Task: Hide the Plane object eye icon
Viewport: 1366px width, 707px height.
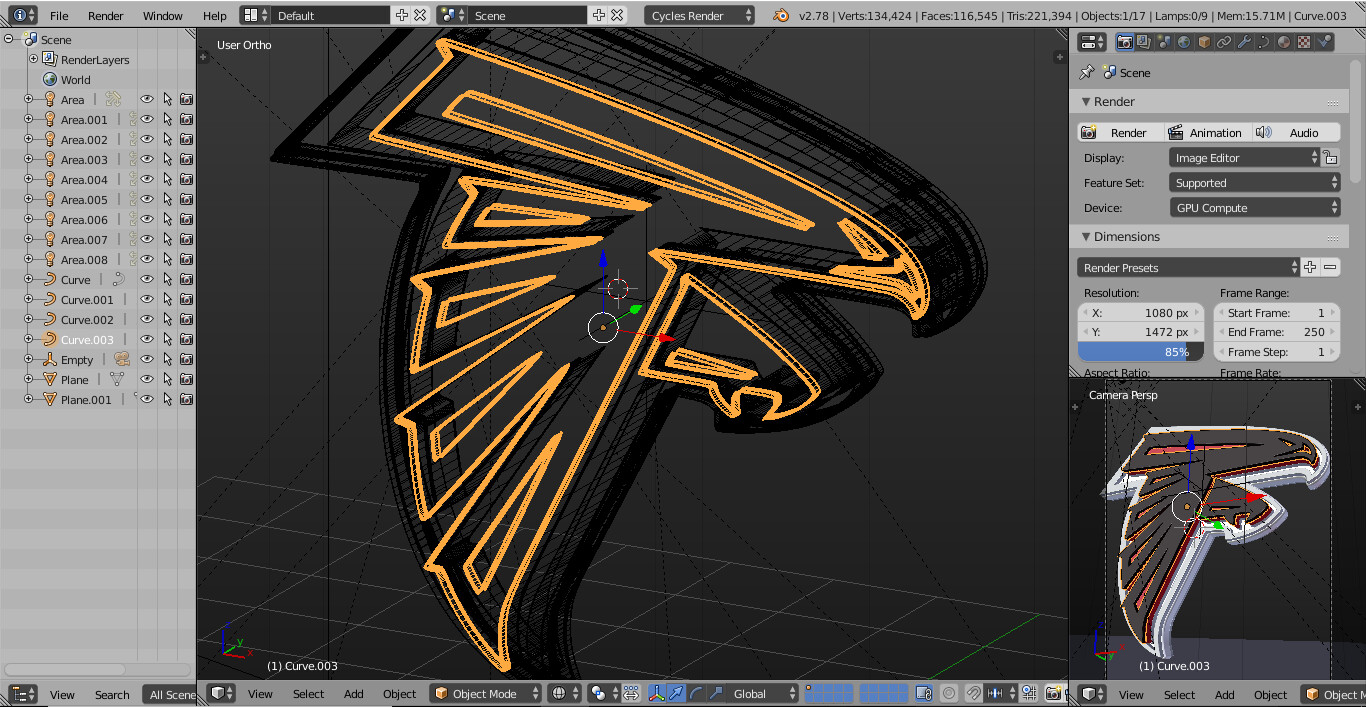Action: pyautogui.click(x=147, y=379)
